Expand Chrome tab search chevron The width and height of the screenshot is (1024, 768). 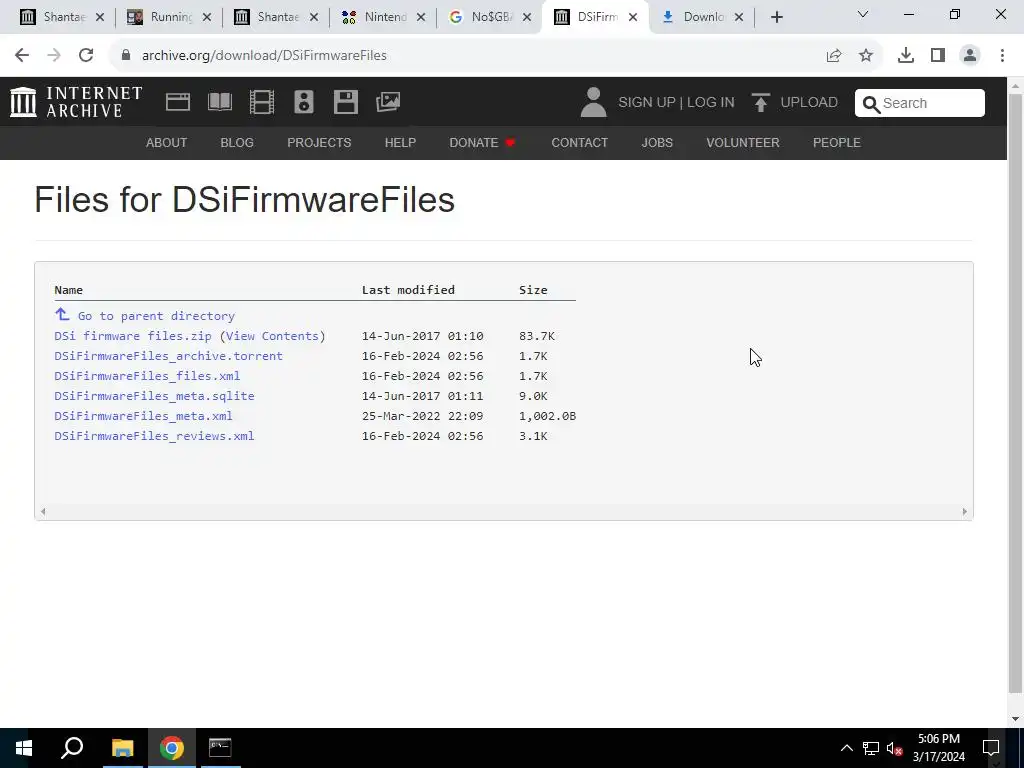[863, 14]
